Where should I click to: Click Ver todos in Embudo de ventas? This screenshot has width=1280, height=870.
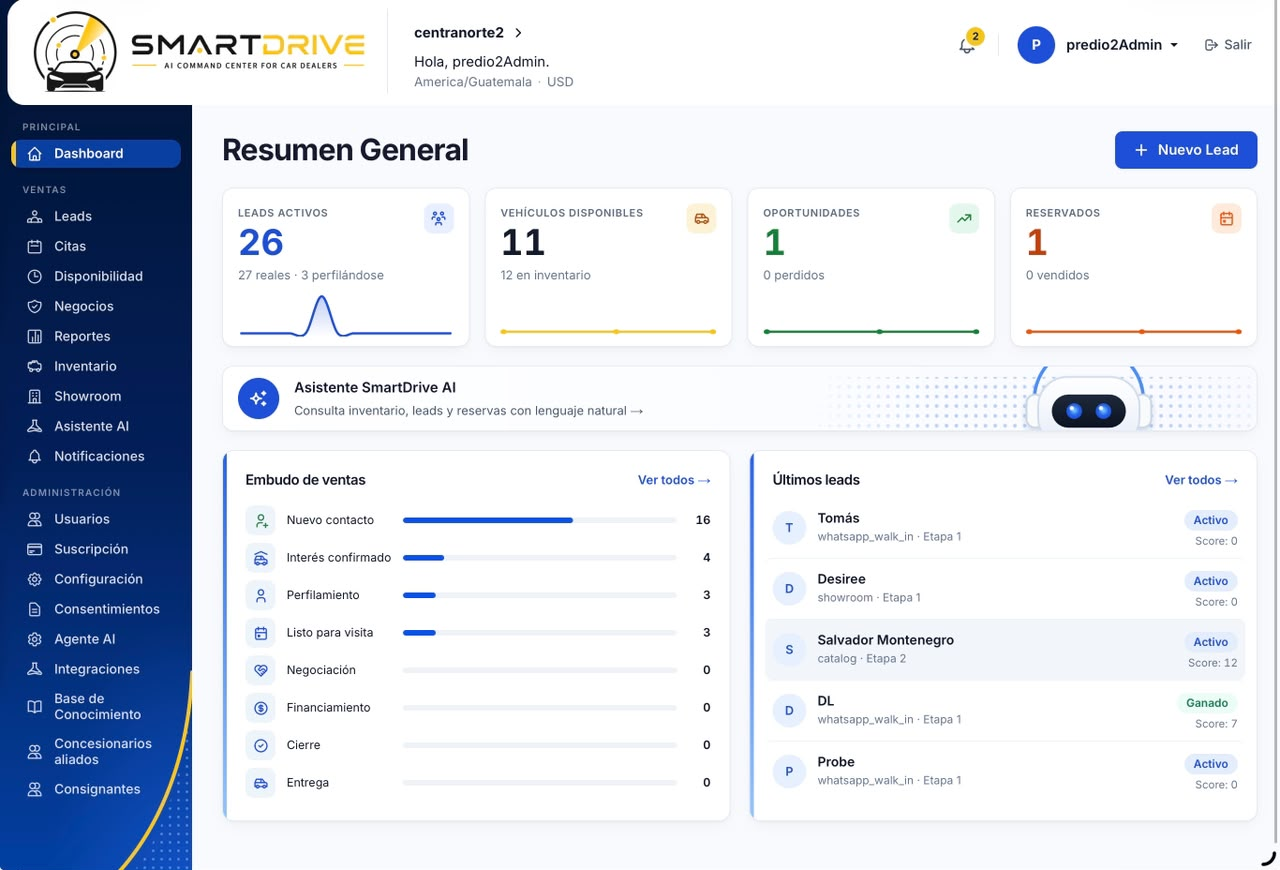[674, 480]
